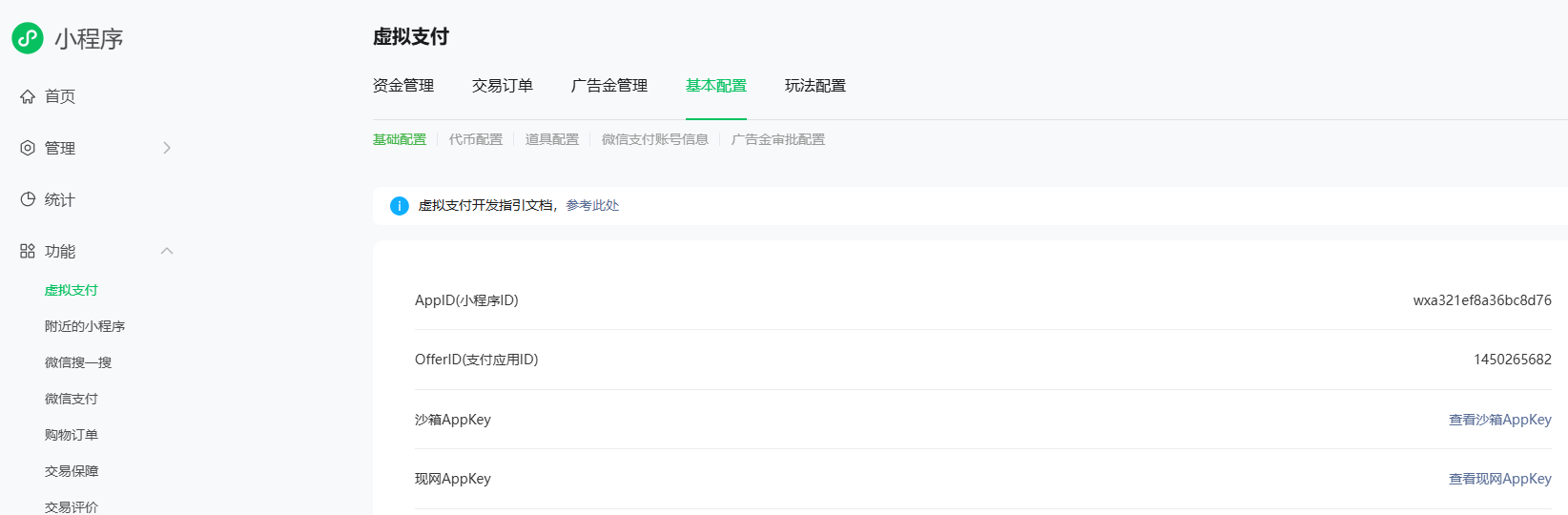Select 购物订单 in the sidebar
1568x515 pixels.
click(x=72, y=435)
